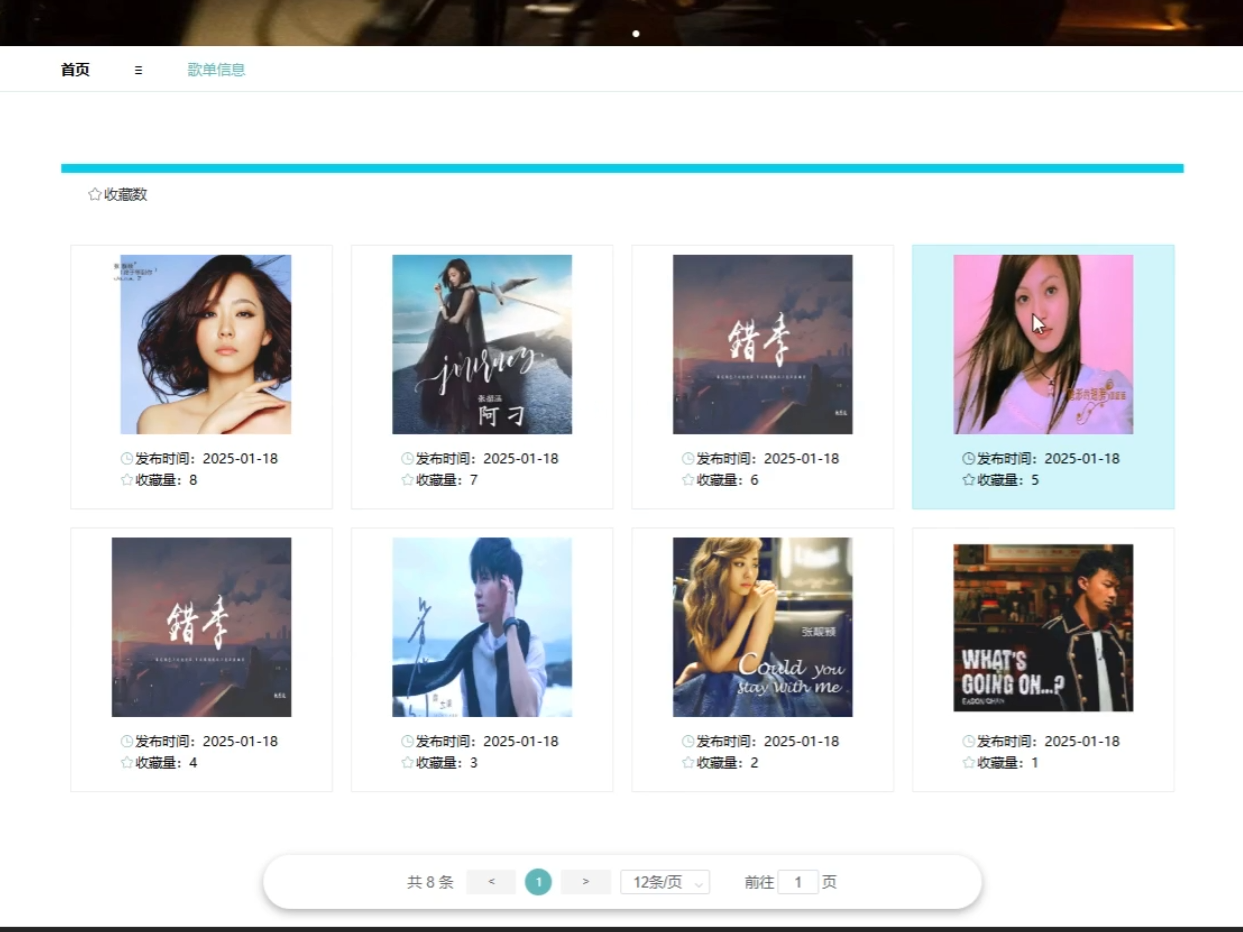Click the star icon next to 收藏量：5
This screenshot has width=1243, height=932.
coord(968,480)
